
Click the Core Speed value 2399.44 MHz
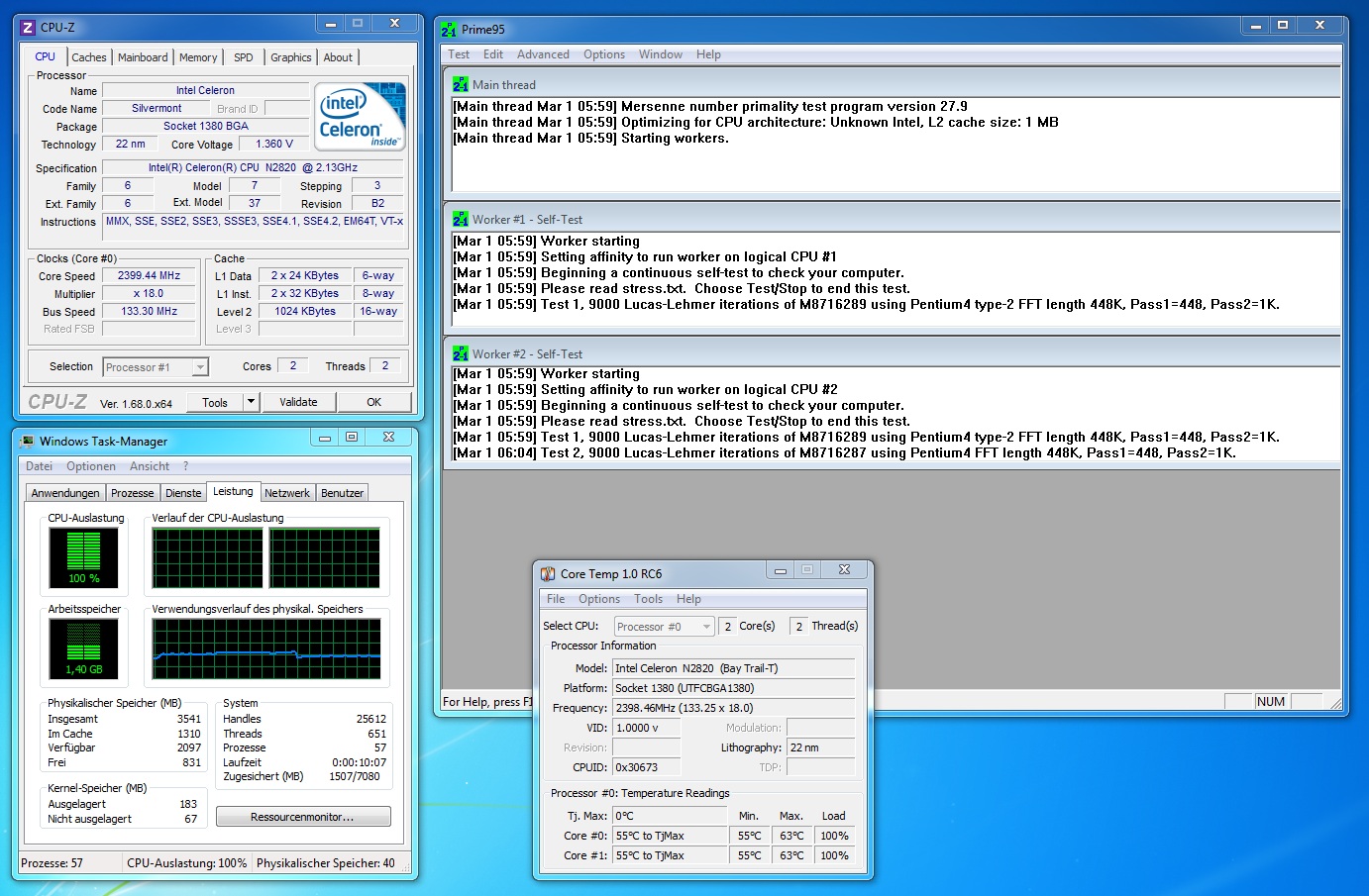(x=150, y=276)
